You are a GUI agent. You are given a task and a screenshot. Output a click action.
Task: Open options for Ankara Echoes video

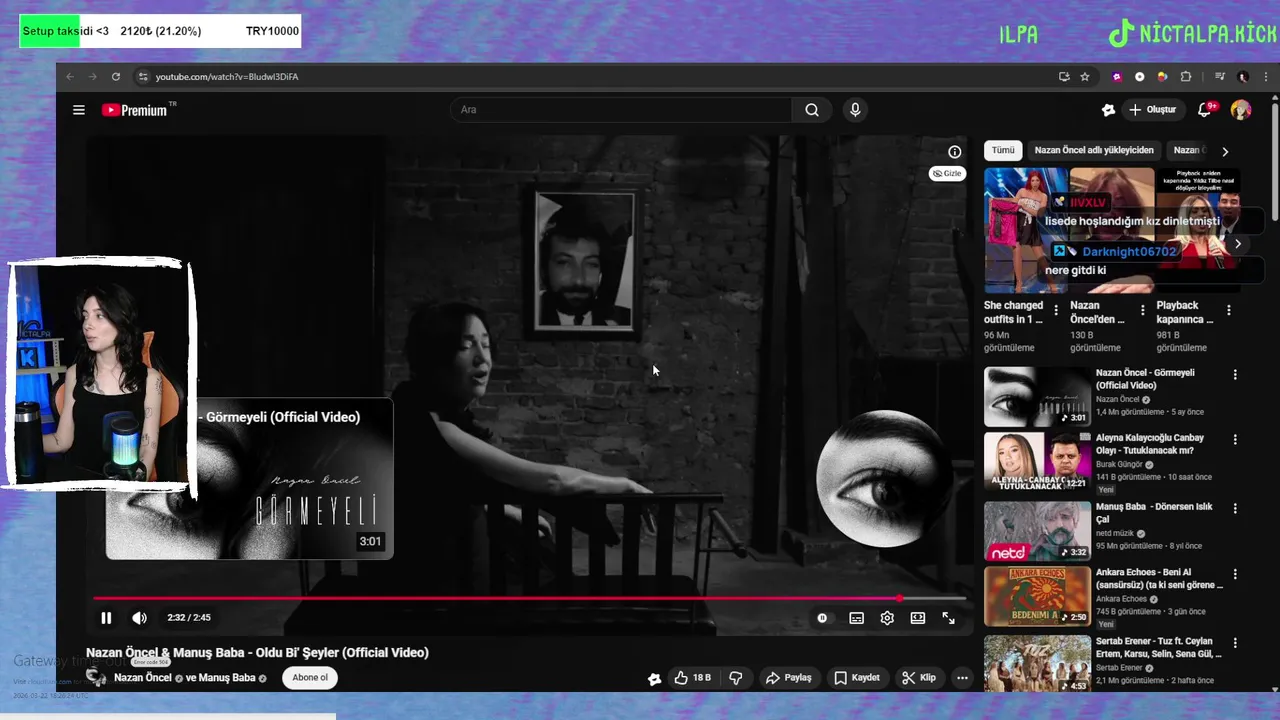[1235, 575]
